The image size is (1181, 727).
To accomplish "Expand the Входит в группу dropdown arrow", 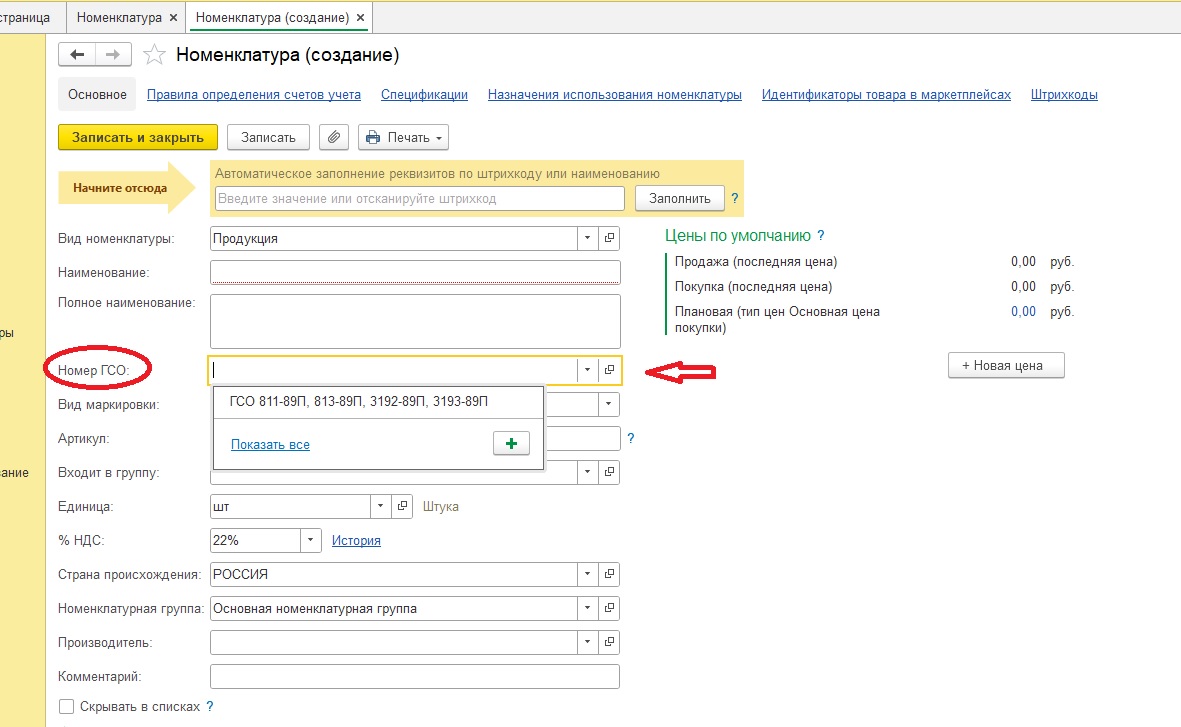I will 587,472.
